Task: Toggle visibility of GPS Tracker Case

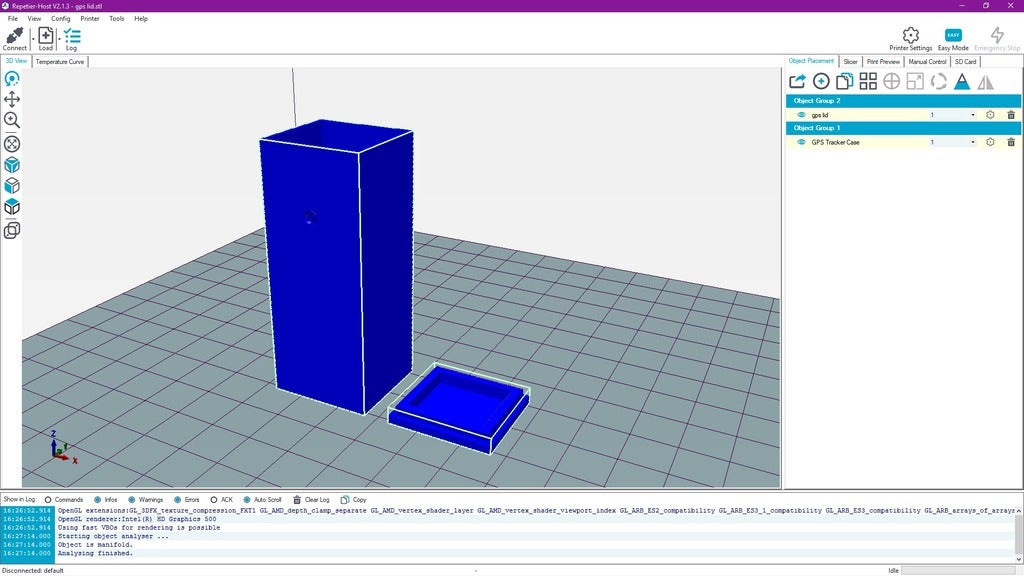Action: pyautogui.click(x=801, y=142)
